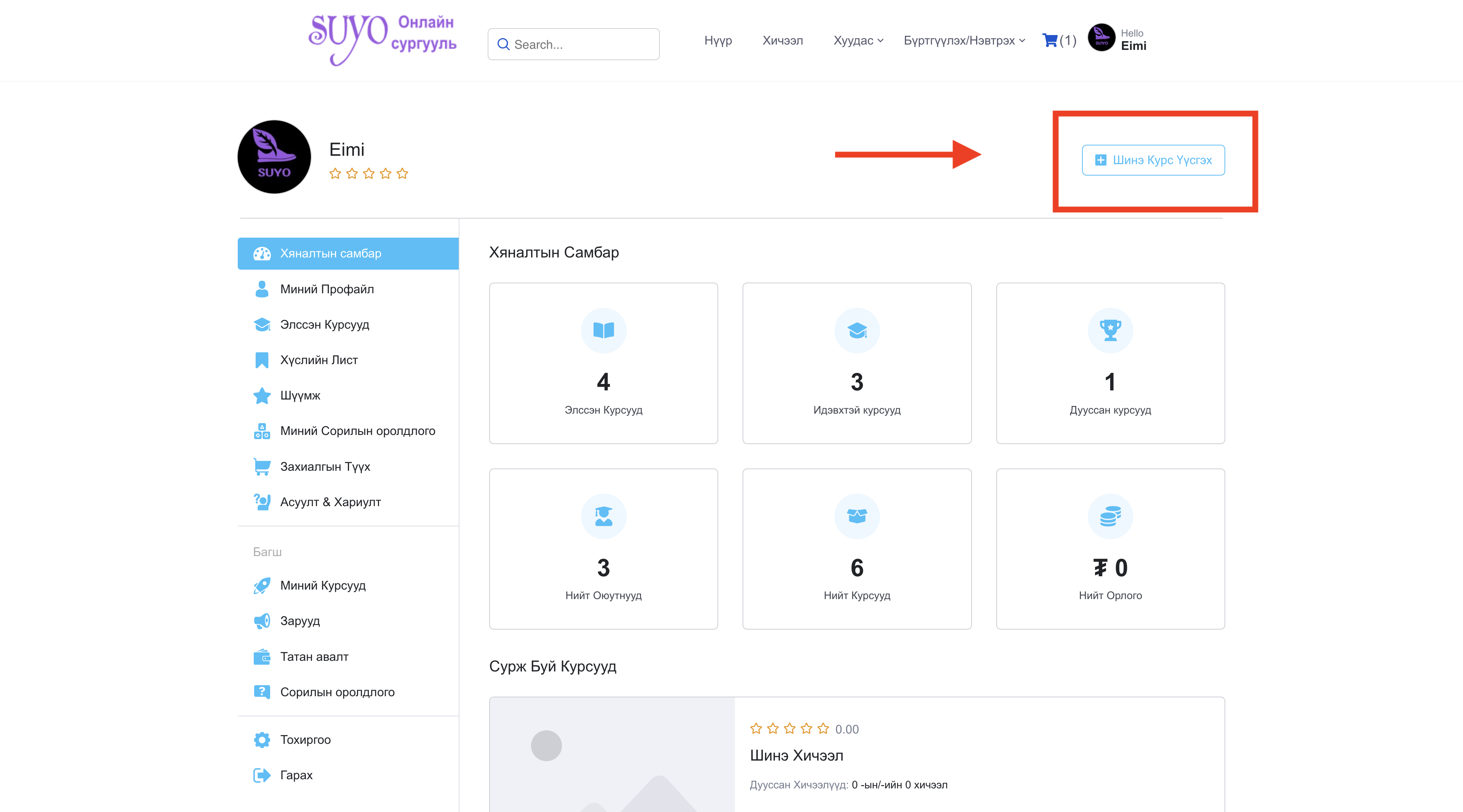This screenshot has width=1463, height=812.
Task: Click the Гарах logout icon
Action: 262,775
